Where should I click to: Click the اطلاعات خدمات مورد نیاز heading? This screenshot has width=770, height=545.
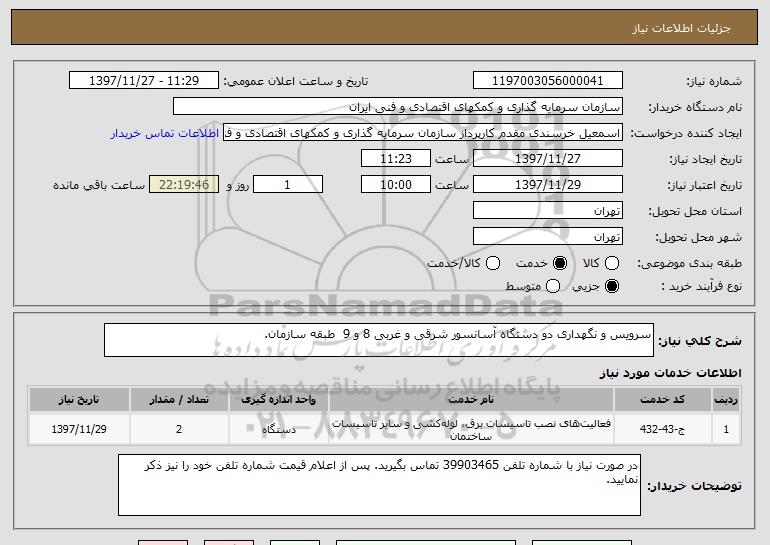pos(670,373)
